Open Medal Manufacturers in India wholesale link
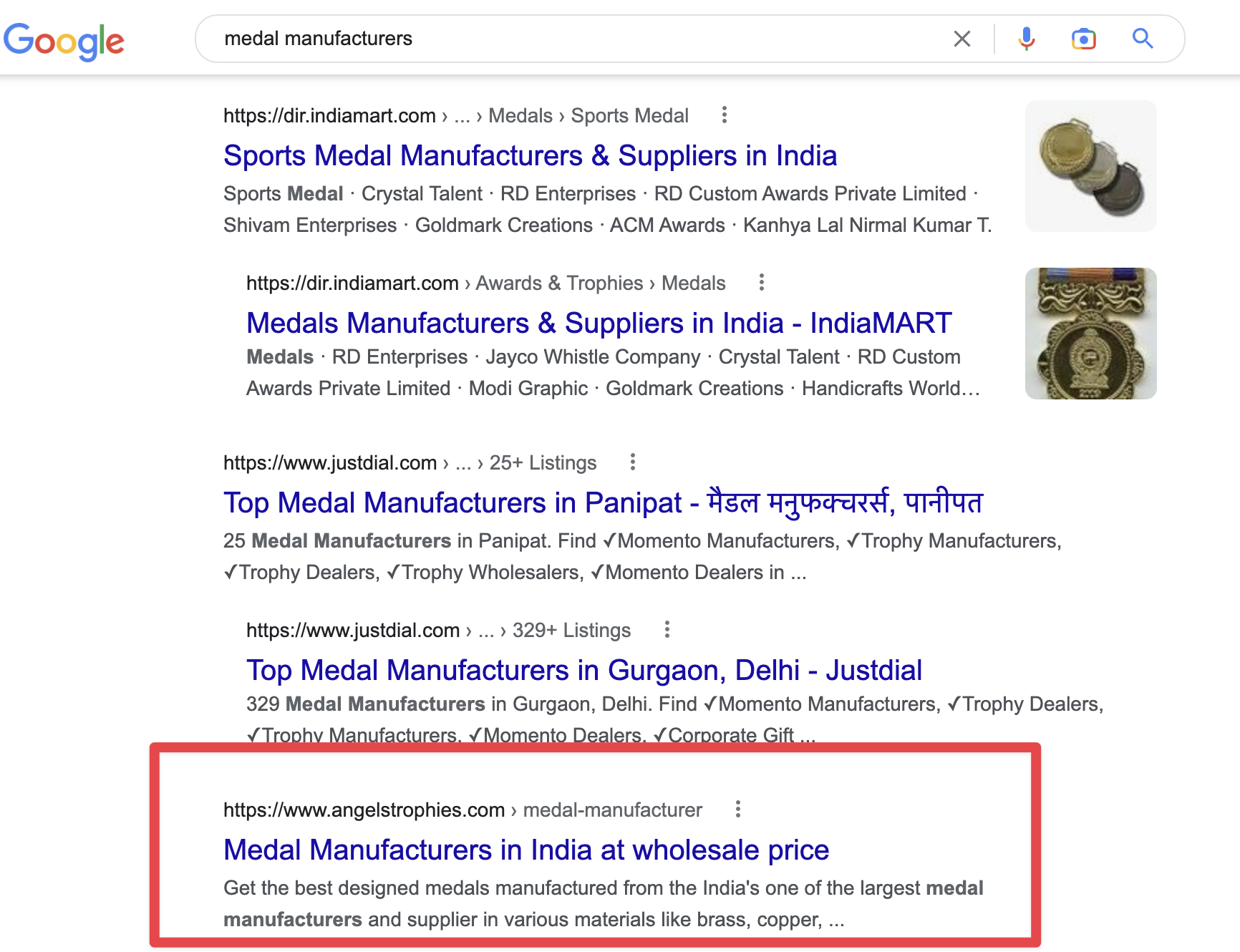The width and height of the screenshot is (1240, 952). coord(525,850)
